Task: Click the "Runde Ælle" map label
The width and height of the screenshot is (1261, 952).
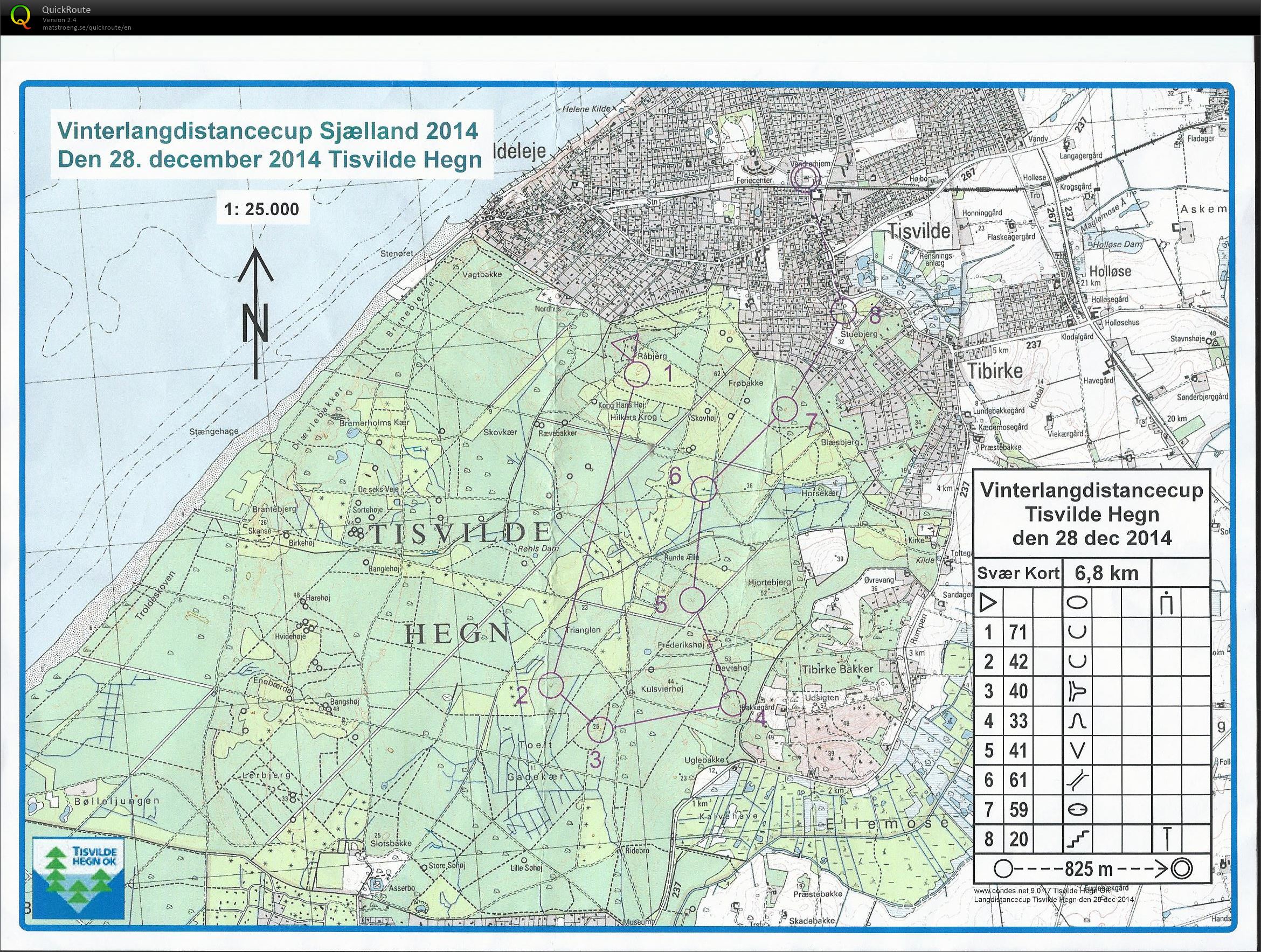Action: [682, 558]
